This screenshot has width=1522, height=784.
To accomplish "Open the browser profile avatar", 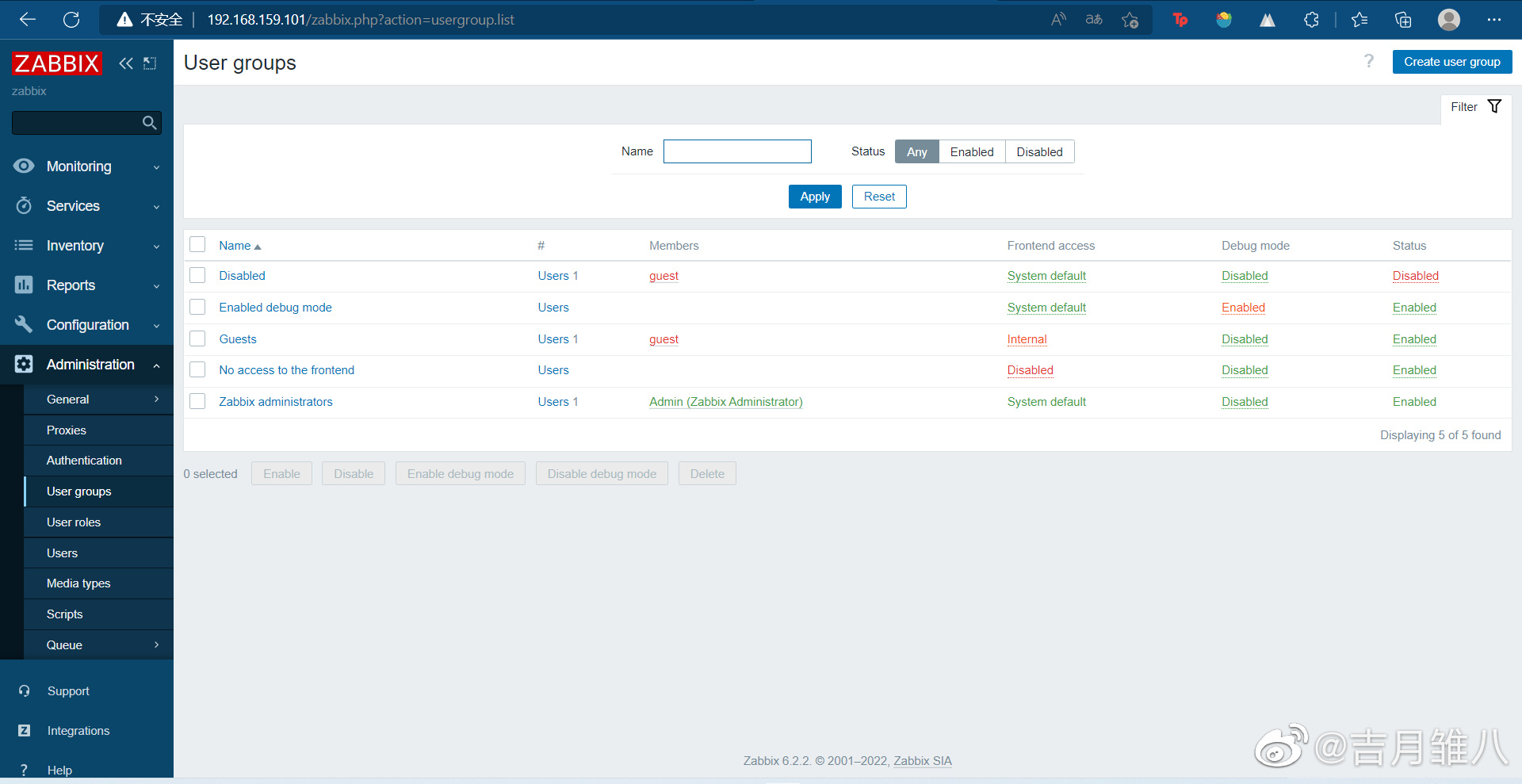I will (x=1449, y=20).
